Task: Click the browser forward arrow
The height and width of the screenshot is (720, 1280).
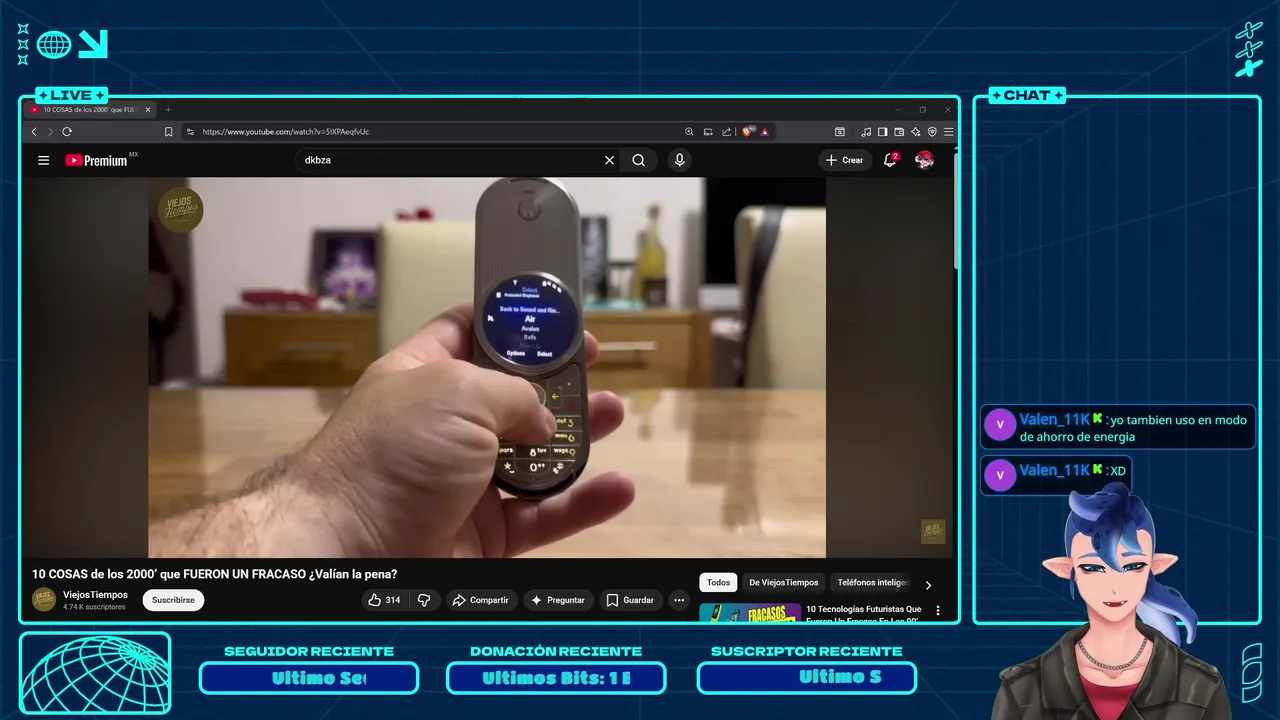Action: tap(50, 132)
